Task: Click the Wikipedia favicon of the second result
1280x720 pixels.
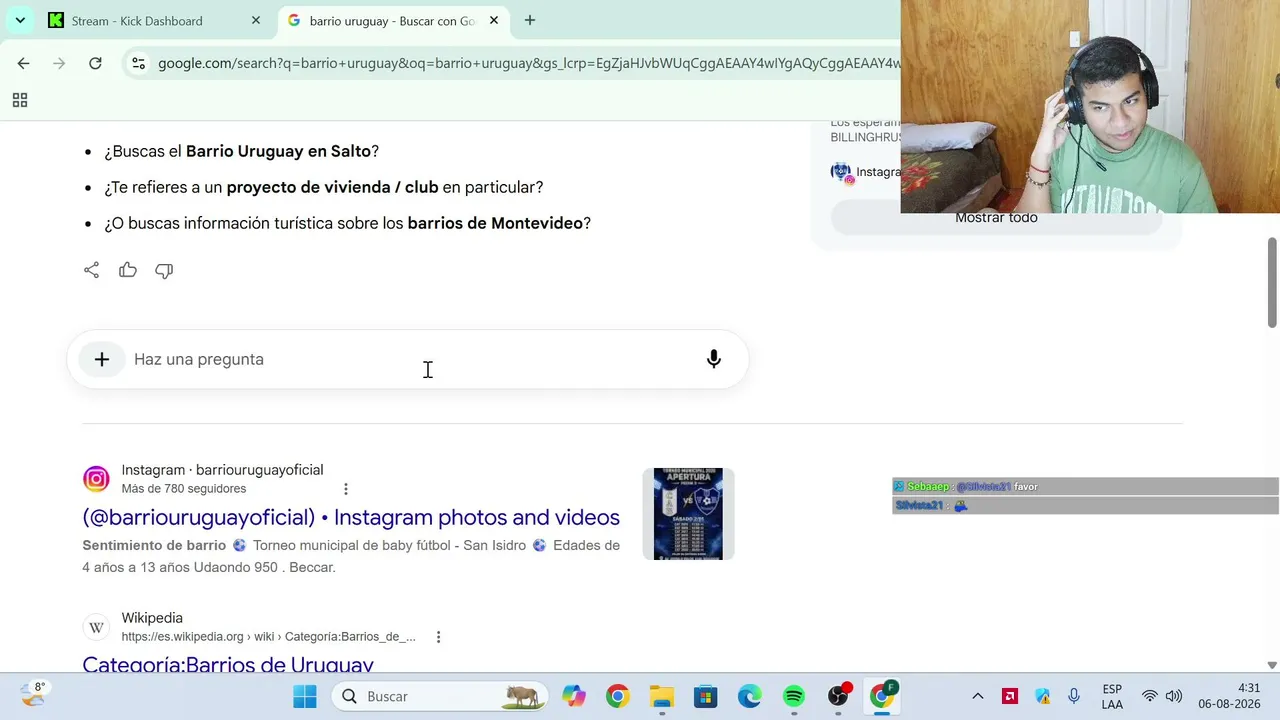Action: (96, 627)
